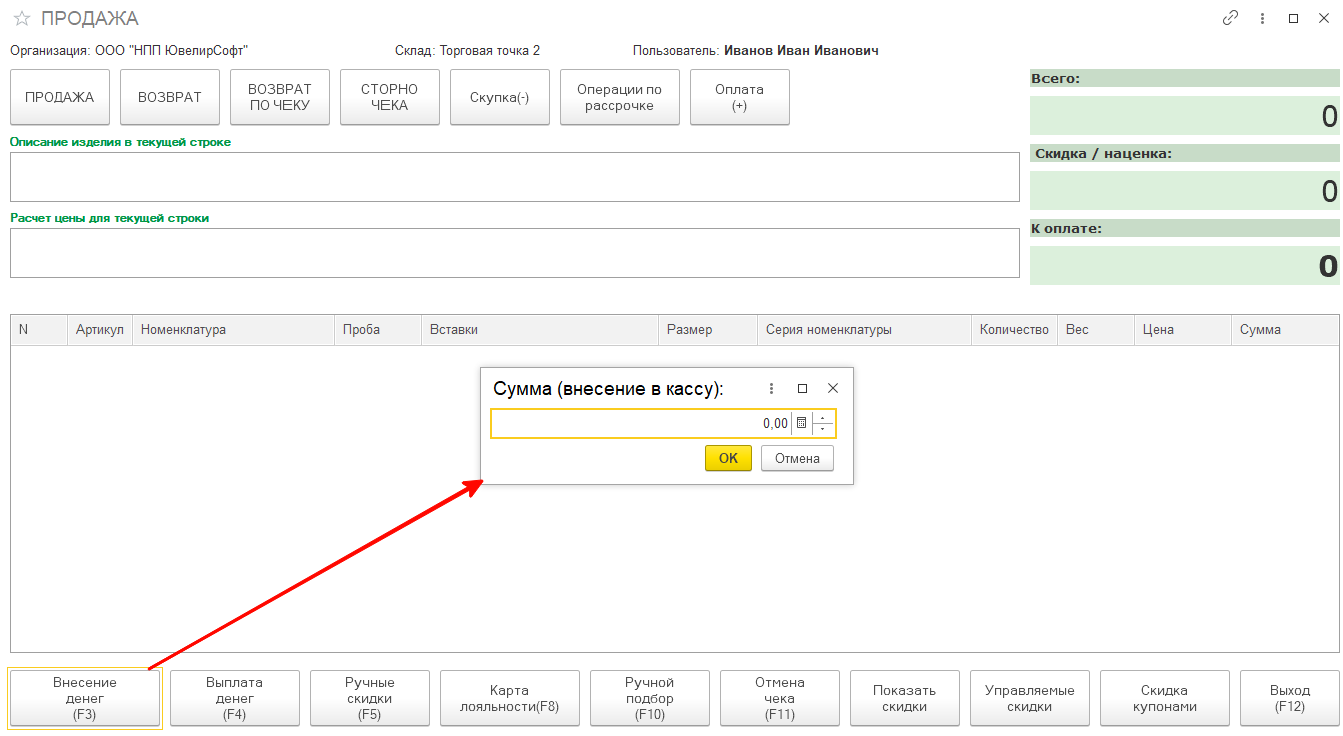
Task: Maximize the main ПРОДАЖА window
Action: (x=1293, y=18)
